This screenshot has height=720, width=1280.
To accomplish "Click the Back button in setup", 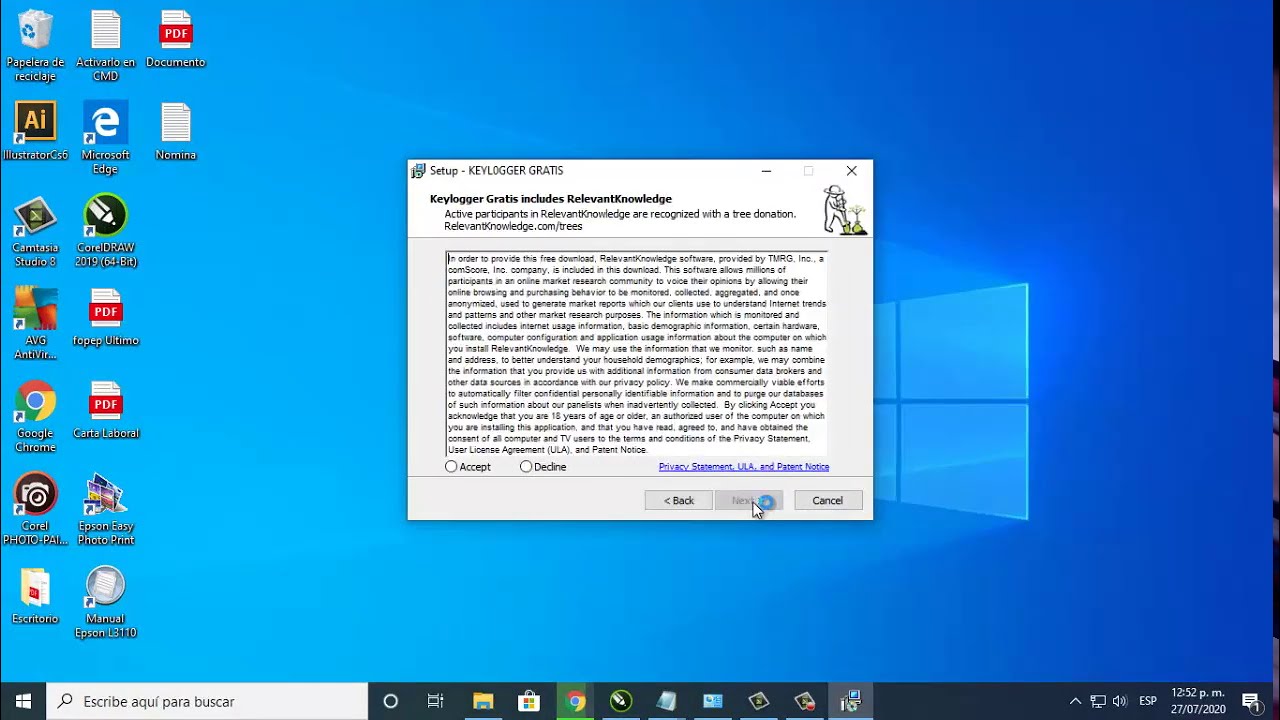I will (679, 500).
